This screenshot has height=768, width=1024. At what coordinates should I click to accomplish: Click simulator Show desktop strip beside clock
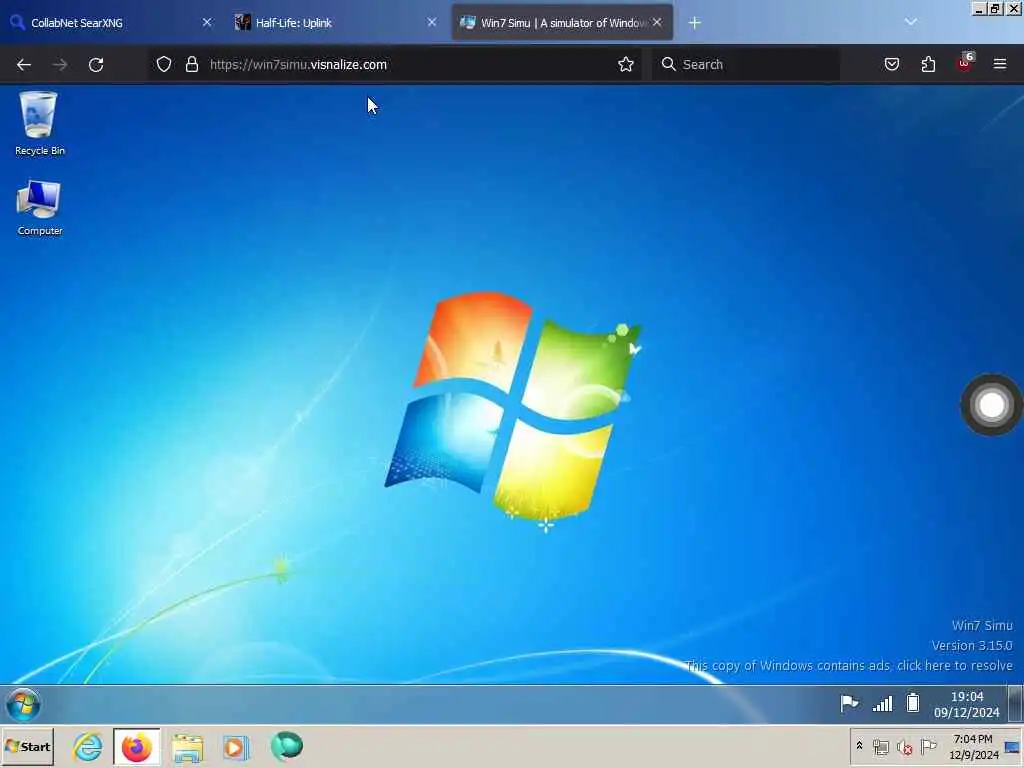tap(1015, 704)
